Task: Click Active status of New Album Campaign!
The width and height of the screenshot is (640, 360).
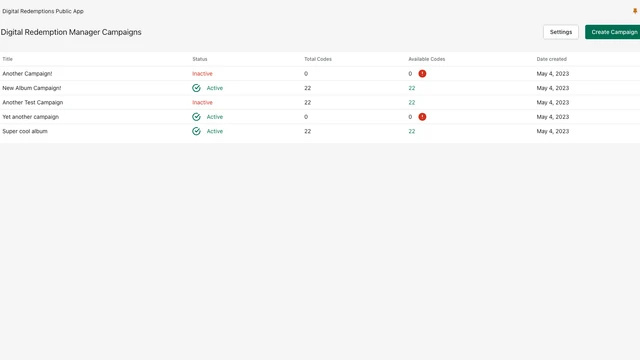Action: [x=215, y=88]
